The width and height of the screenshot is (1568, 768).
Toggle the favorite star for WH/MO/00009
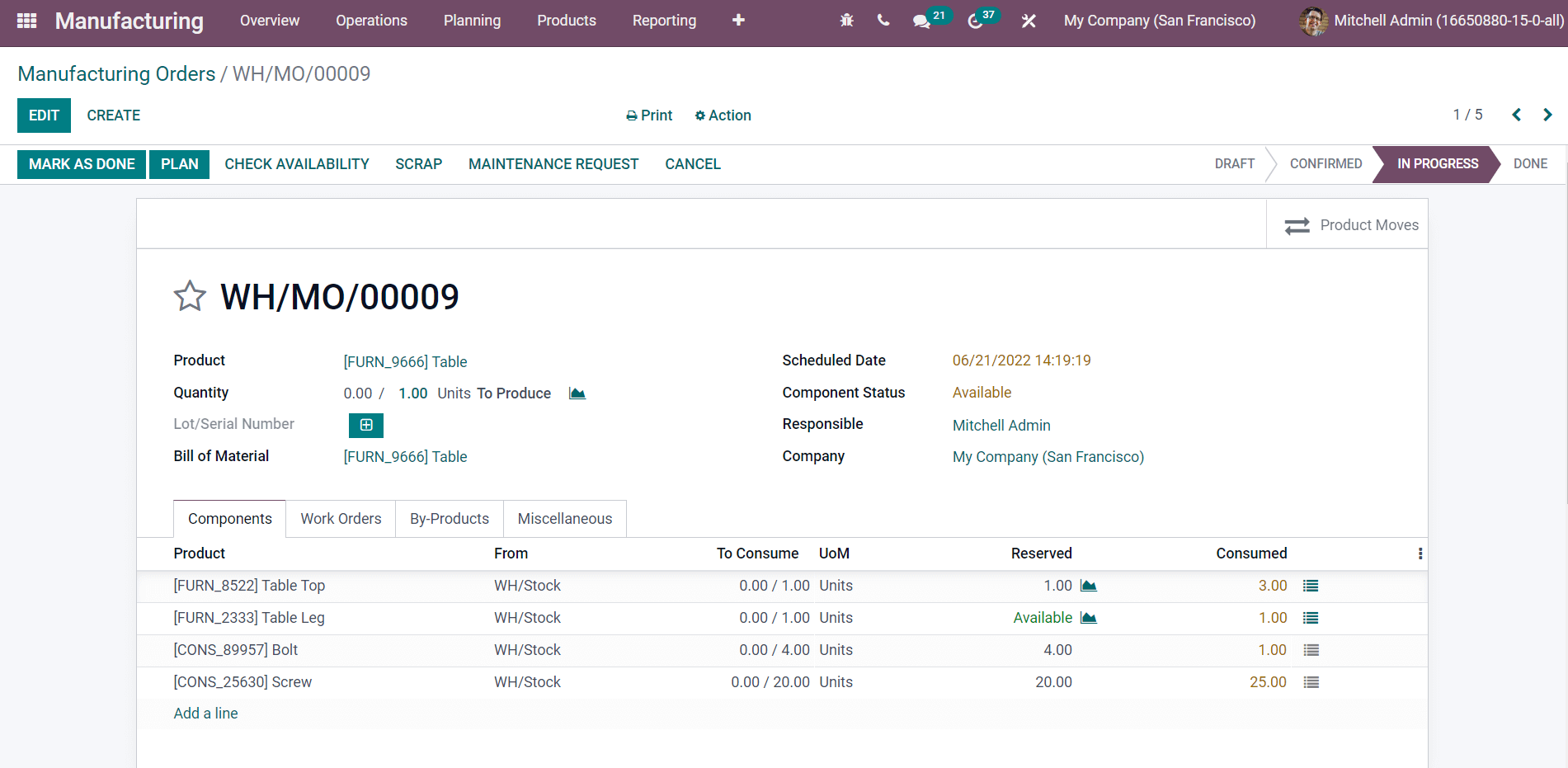click(x=190, y=296)
